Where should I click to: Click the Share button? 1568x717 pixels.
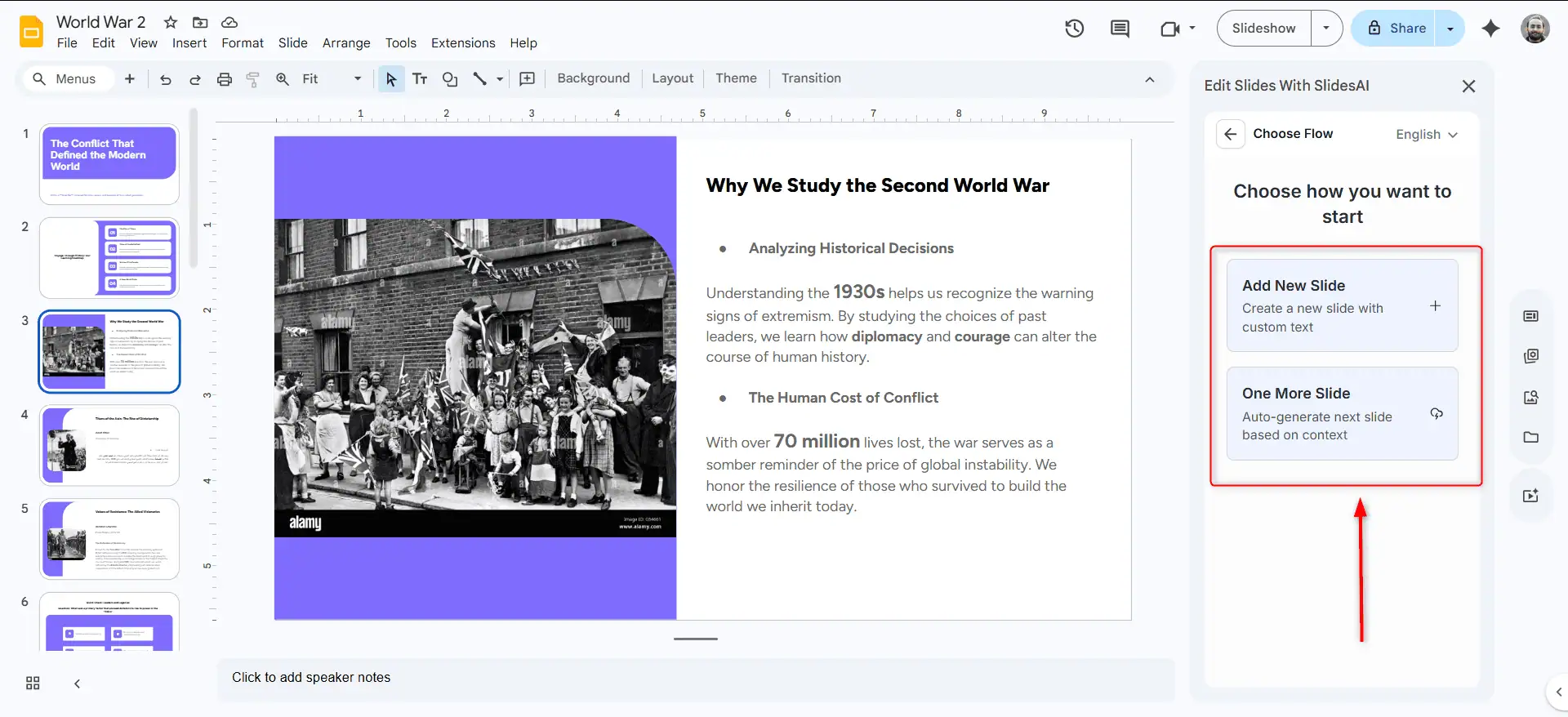1394,29
